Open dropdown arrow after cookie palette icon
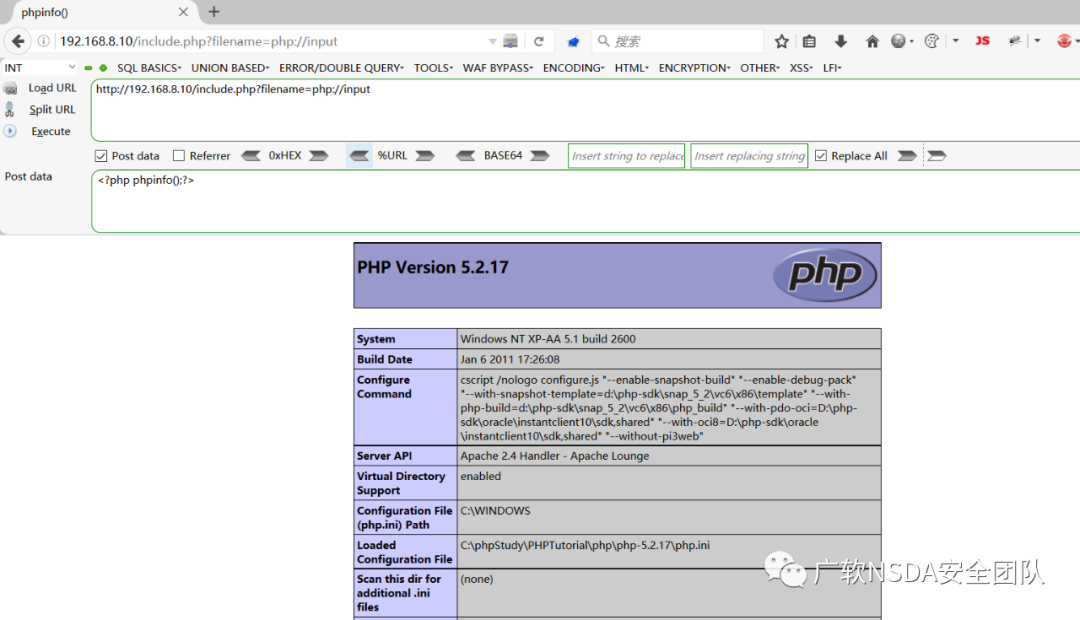The image size is (1080, 620). coord(955,41)
